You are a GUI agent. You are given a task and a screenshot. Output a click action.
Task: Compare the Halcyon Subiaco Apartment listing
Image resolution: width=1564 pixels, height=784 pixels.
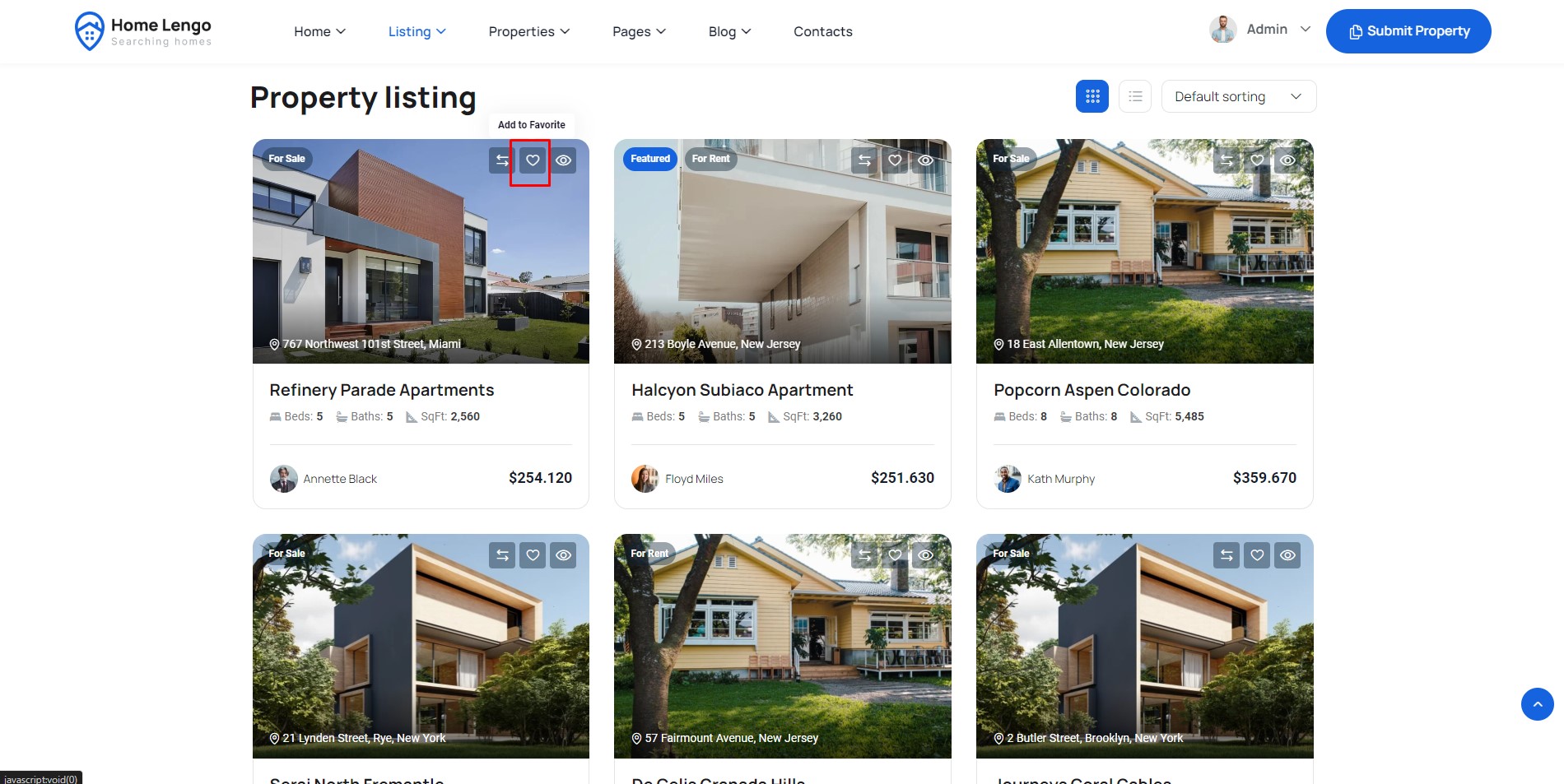[x=864, y=160]
